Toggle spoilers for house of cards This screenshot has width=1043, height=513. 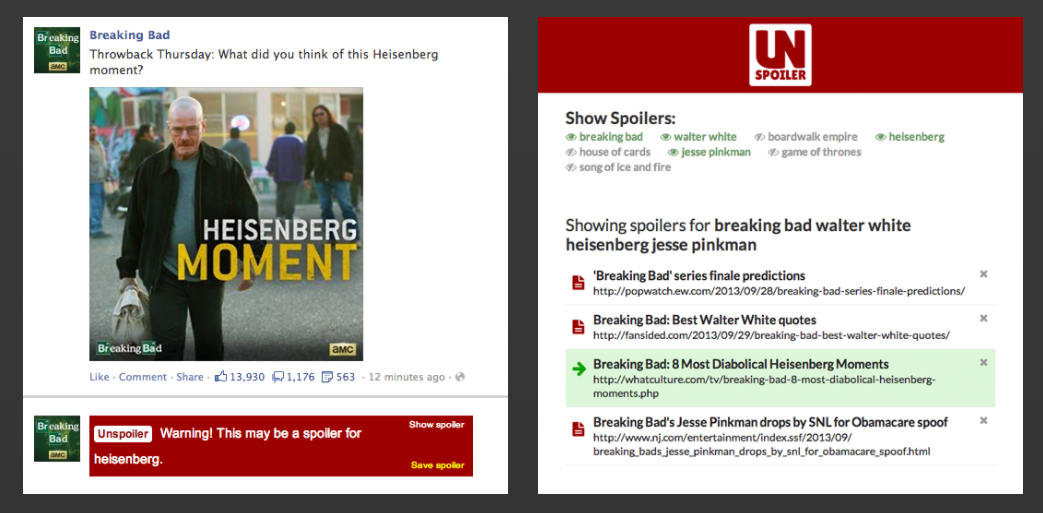(x=608, y=152)
